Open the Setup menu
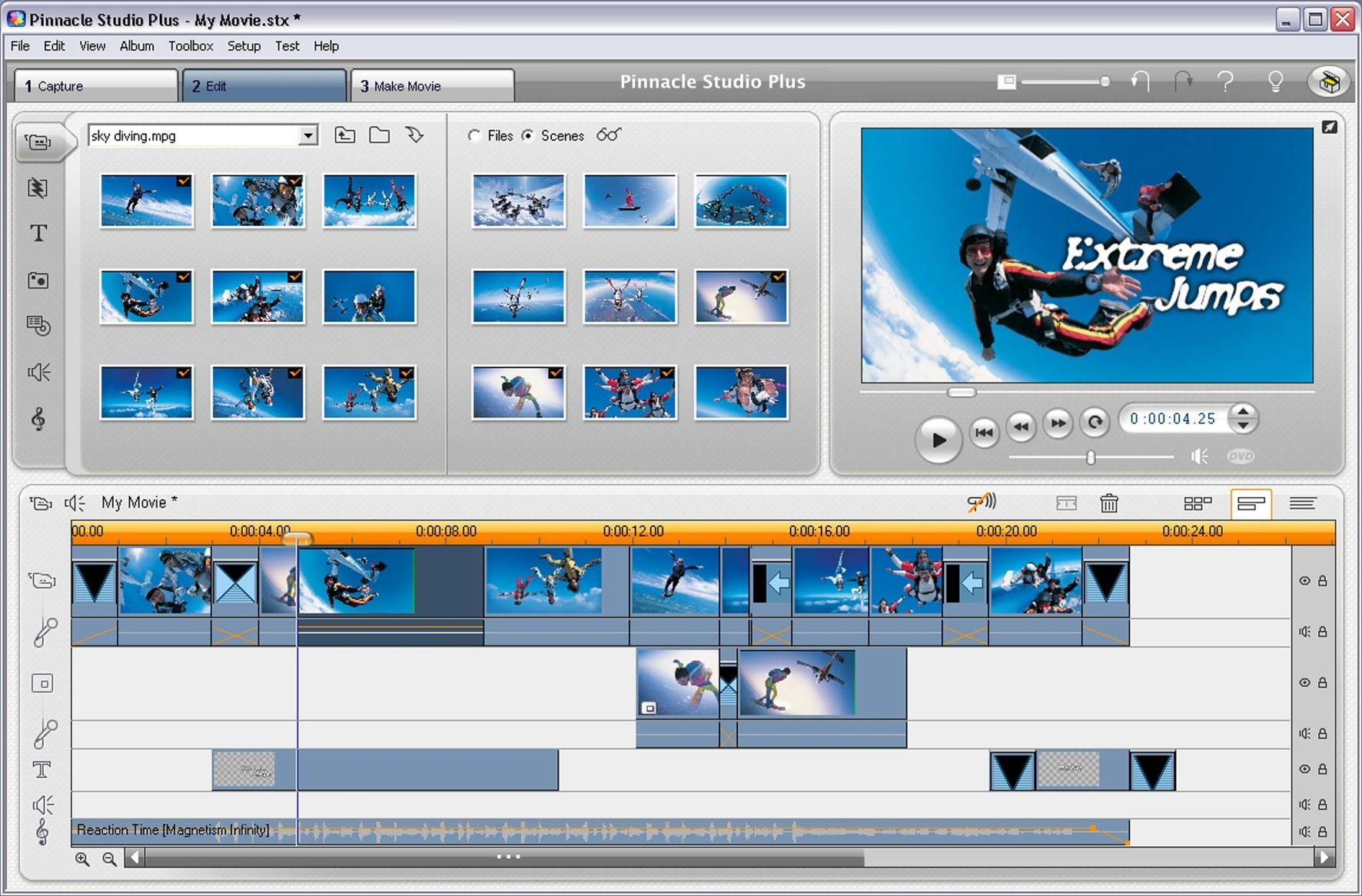Screen dimensions: 1362x896 (244, 46)
